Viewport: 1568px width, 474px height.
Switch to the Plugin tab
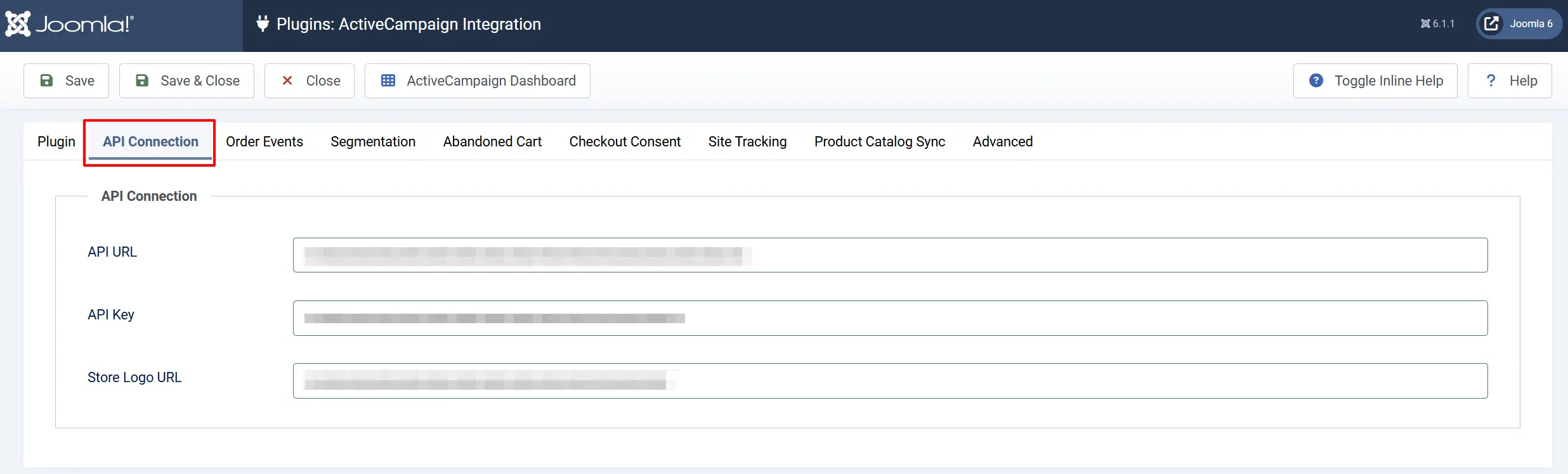point(56,141)
